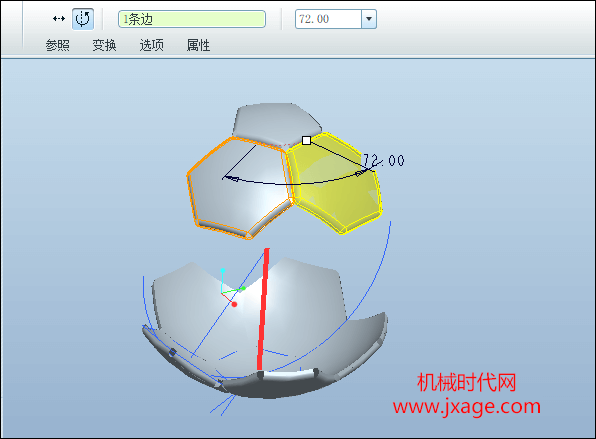Expand the angle value dropdown arrow

point(369,19)
